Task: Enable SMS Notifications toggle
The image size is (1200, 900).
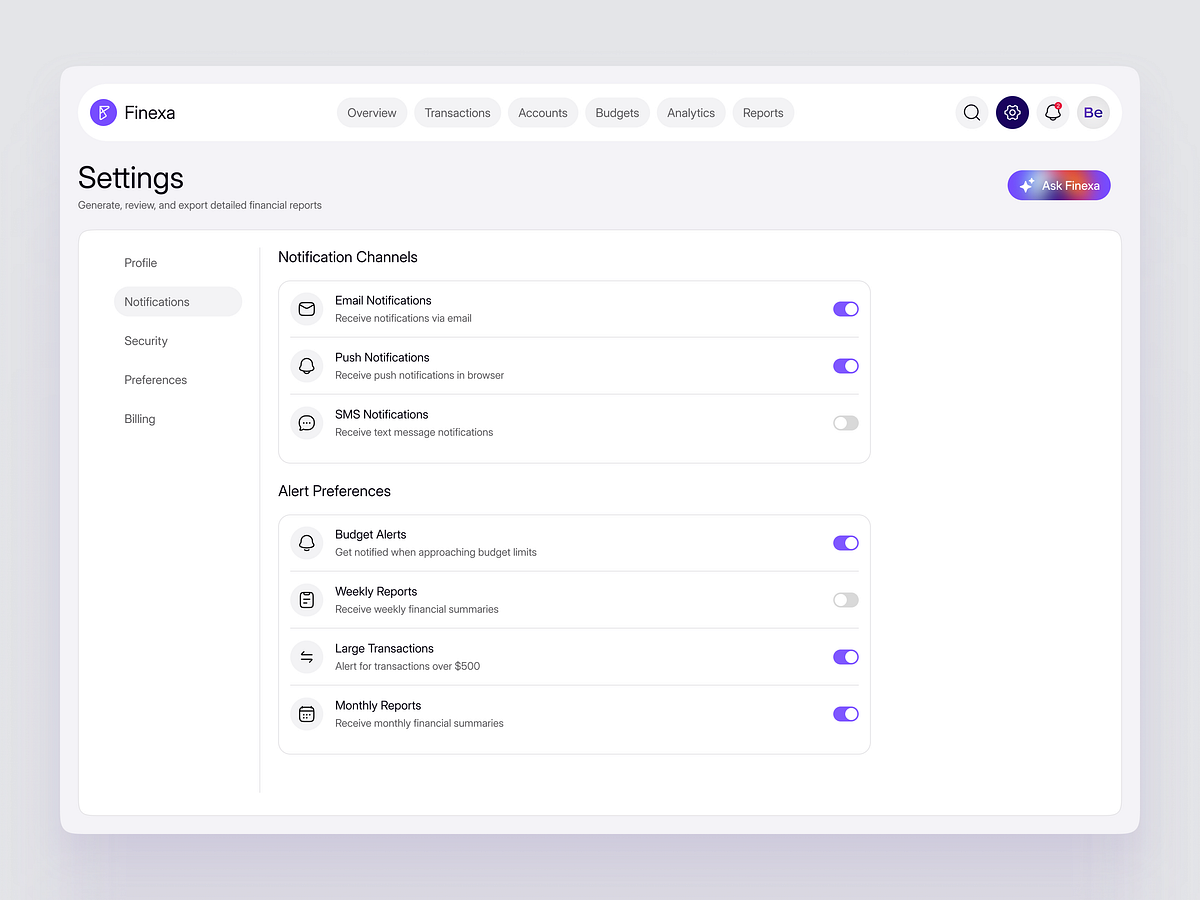Action: pyautogui.click(x=845, y=422)
